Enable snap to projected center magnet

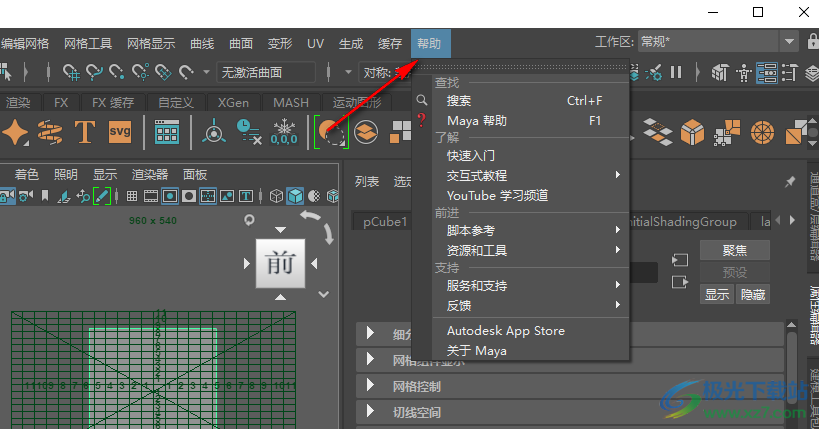(140, 72)
